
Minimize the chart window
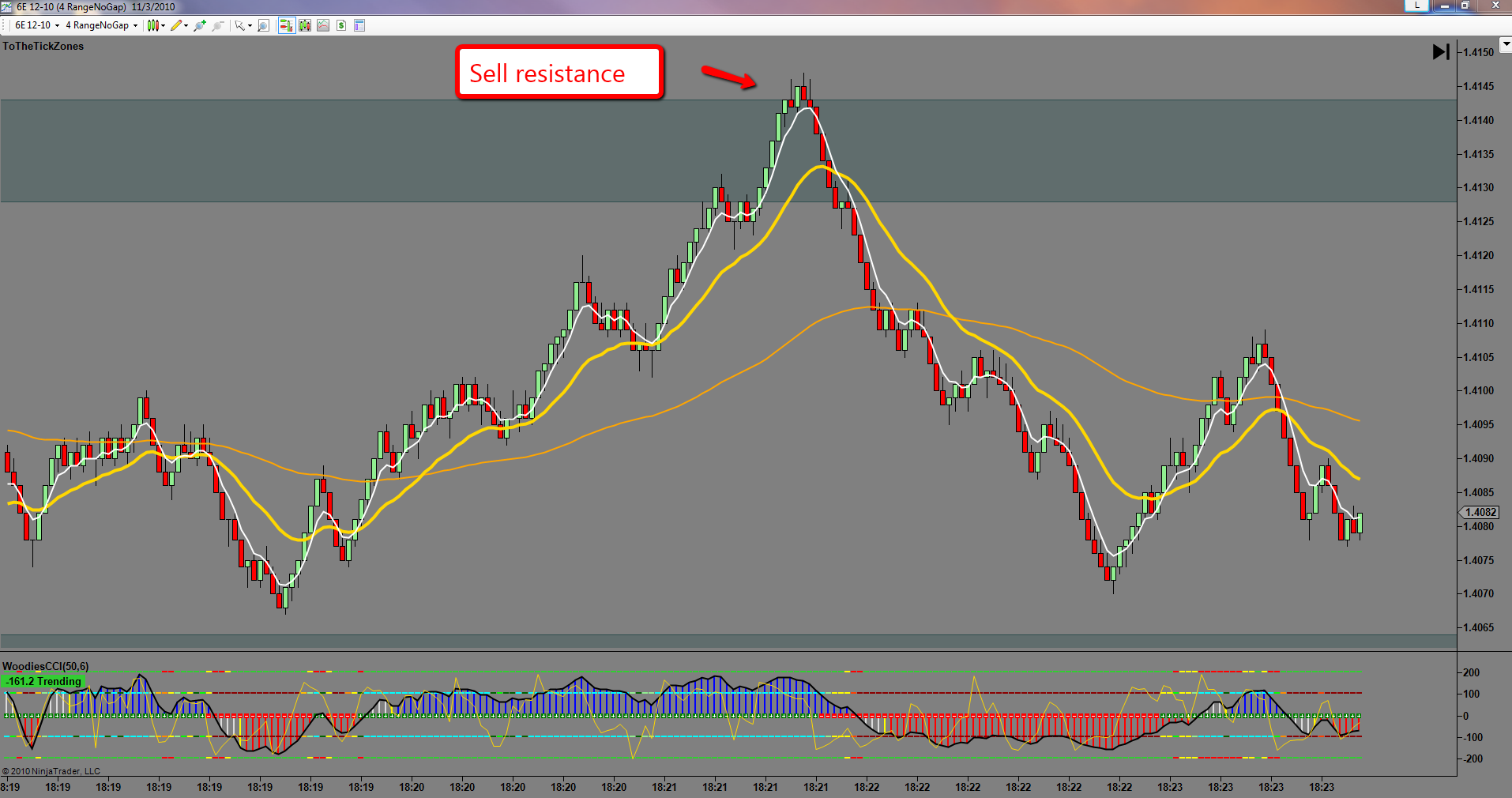click(x=1445, y=6)
